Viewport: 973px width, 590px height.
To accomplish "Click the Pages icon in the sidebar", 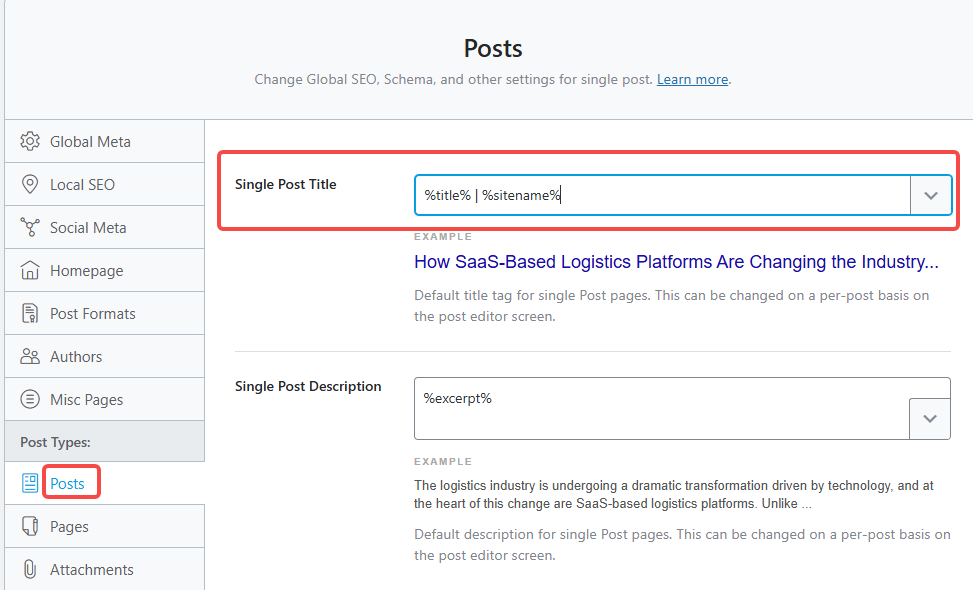I will 30,526.
